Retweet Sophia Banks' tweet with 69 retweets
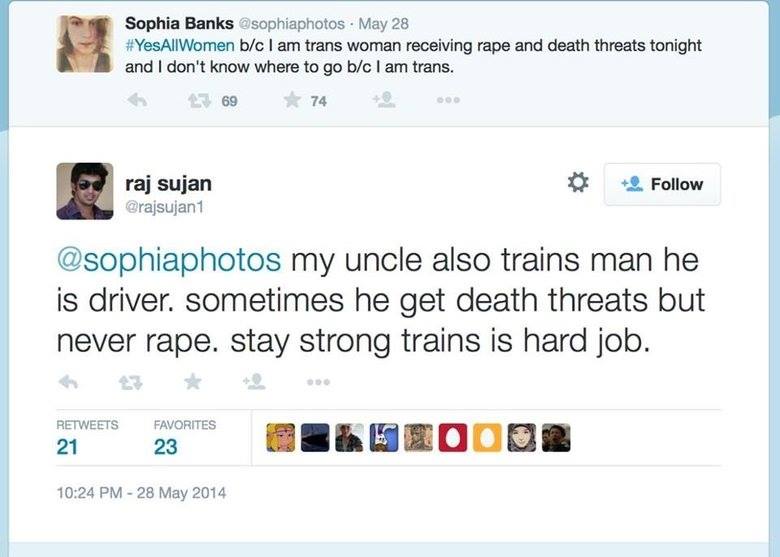 (198, 101)
